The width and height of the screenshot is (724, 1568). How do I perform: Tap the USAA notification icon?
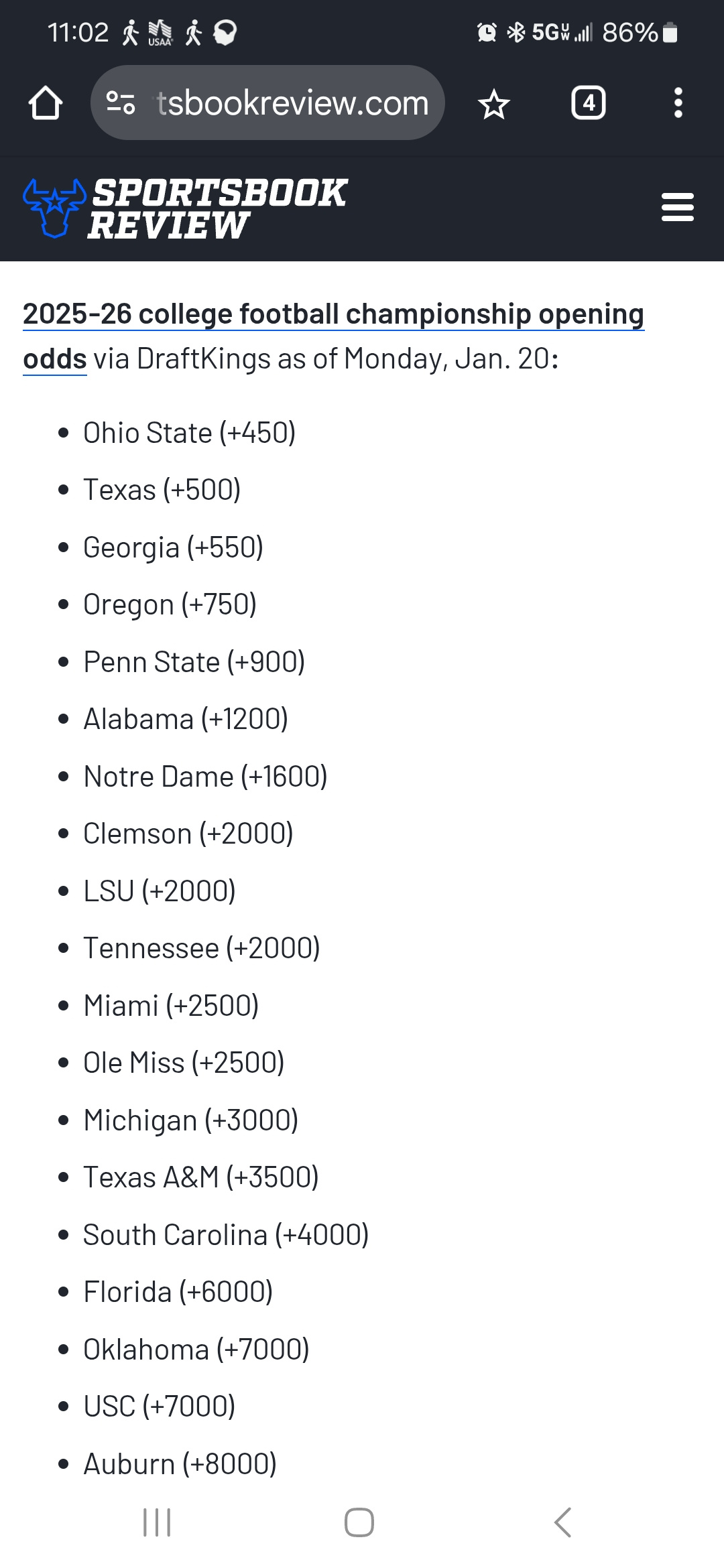160,32
